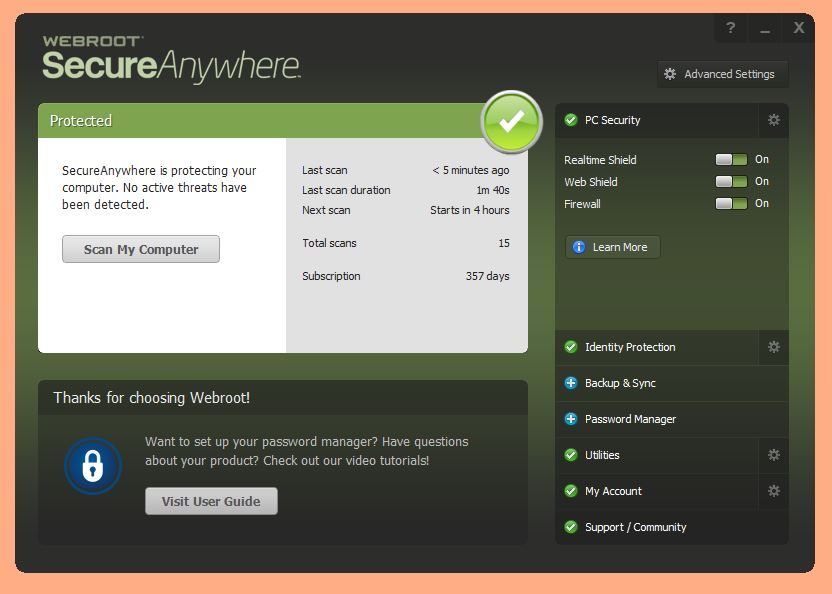The image size is (832, 594).
Task: Close the Webroot window
Action: (799, 28)
